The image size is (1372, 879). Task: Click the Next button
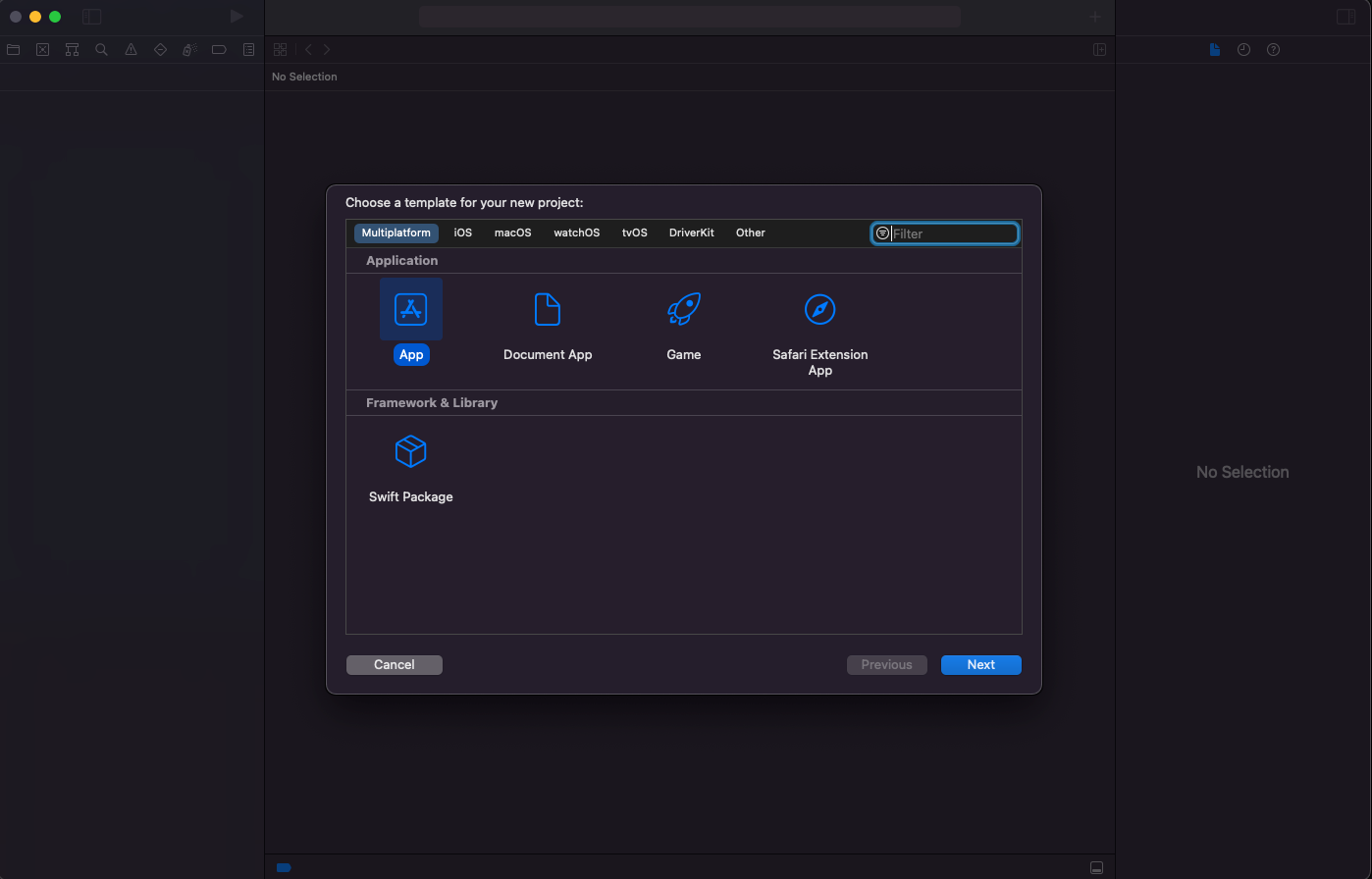(x=981, y=664)
